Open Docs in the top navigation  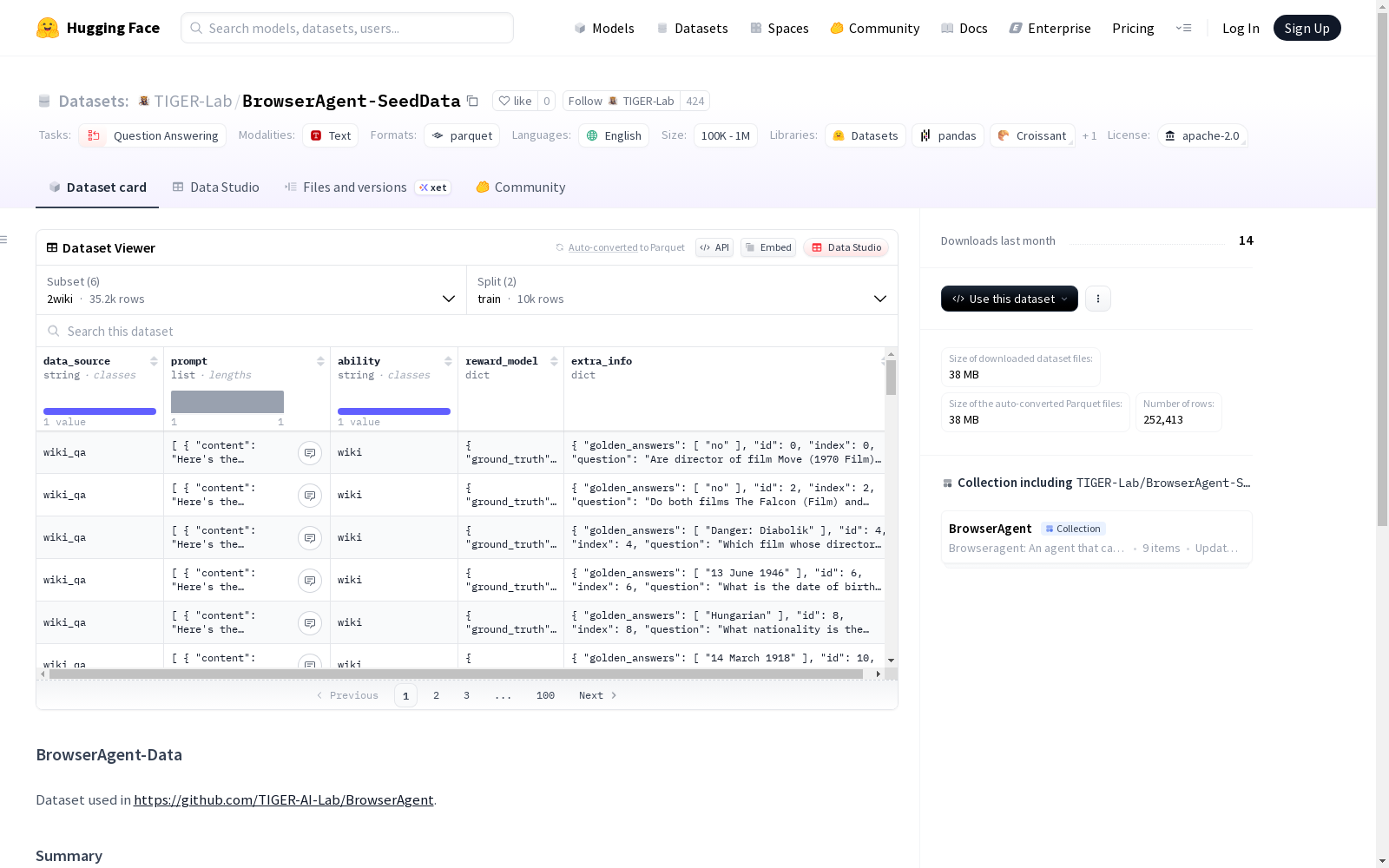pos(964,28)
